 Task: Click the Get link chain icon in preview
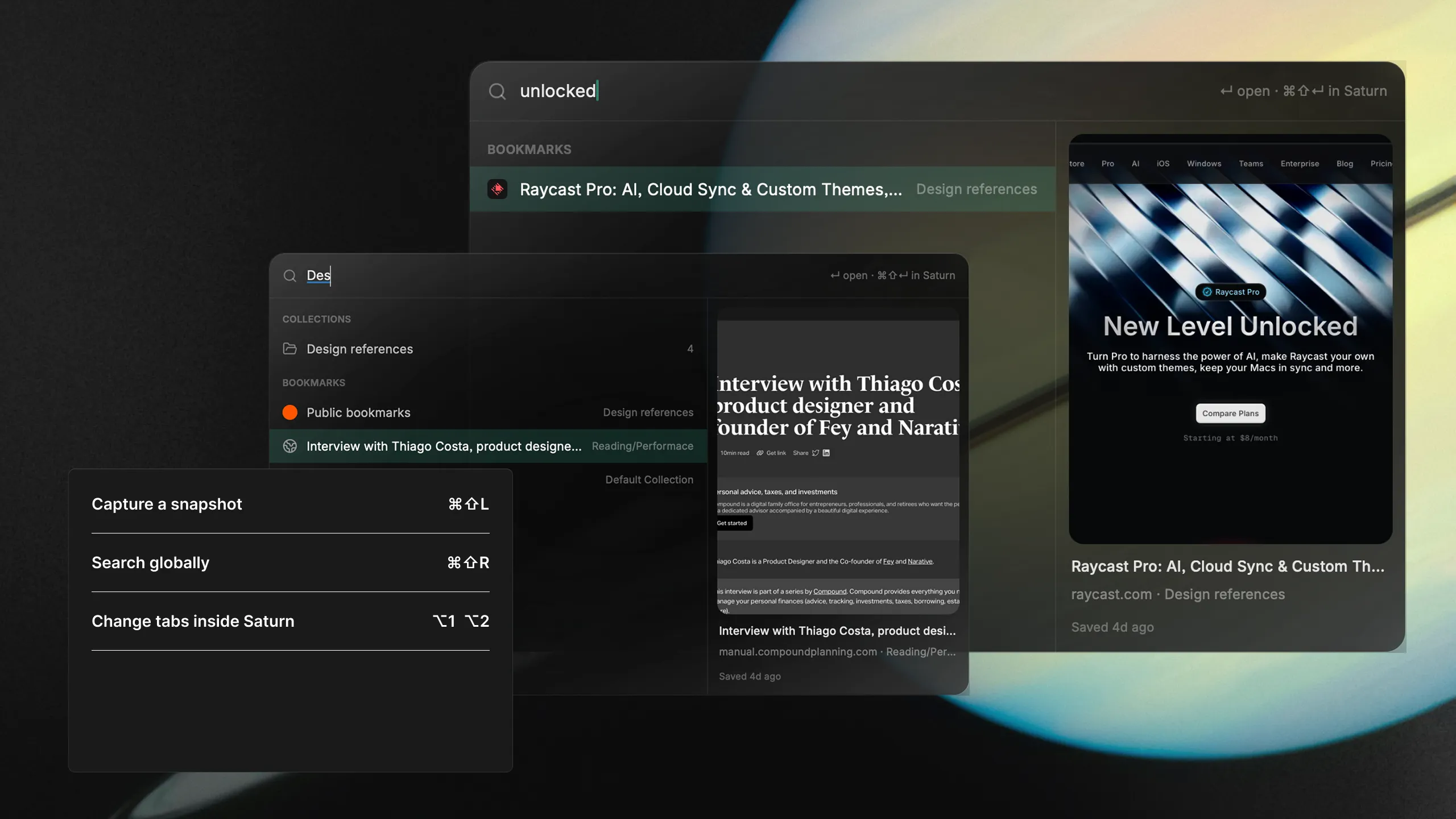760,453
